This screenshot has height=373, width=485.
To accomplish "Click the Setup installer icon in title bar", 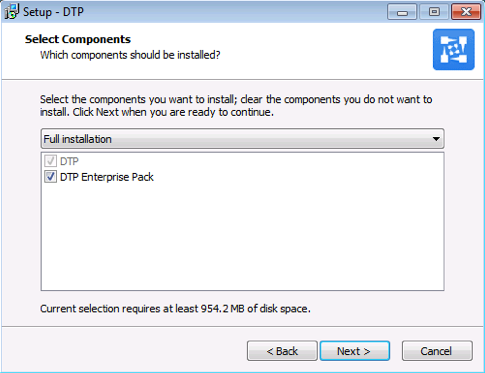I will (x=11, y=12).
